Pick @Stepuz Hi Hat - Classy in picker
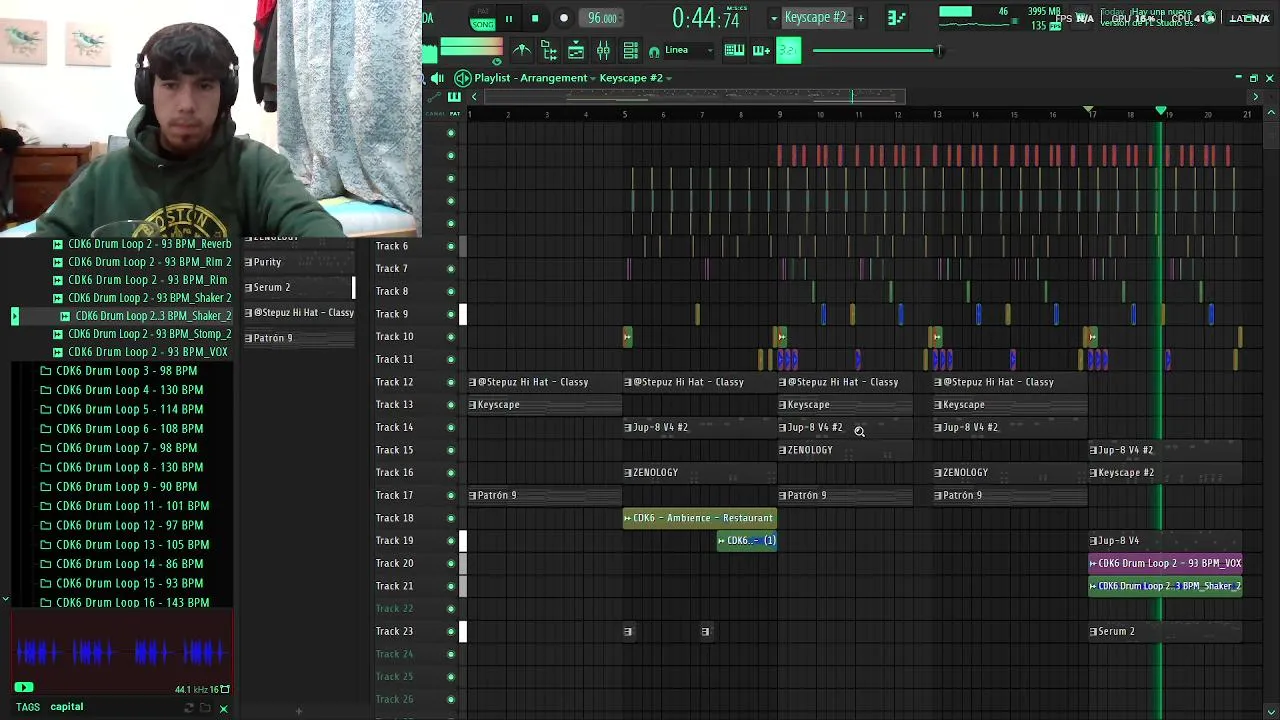The height and width of the screenshot is (720, 1280). point(298,312)
